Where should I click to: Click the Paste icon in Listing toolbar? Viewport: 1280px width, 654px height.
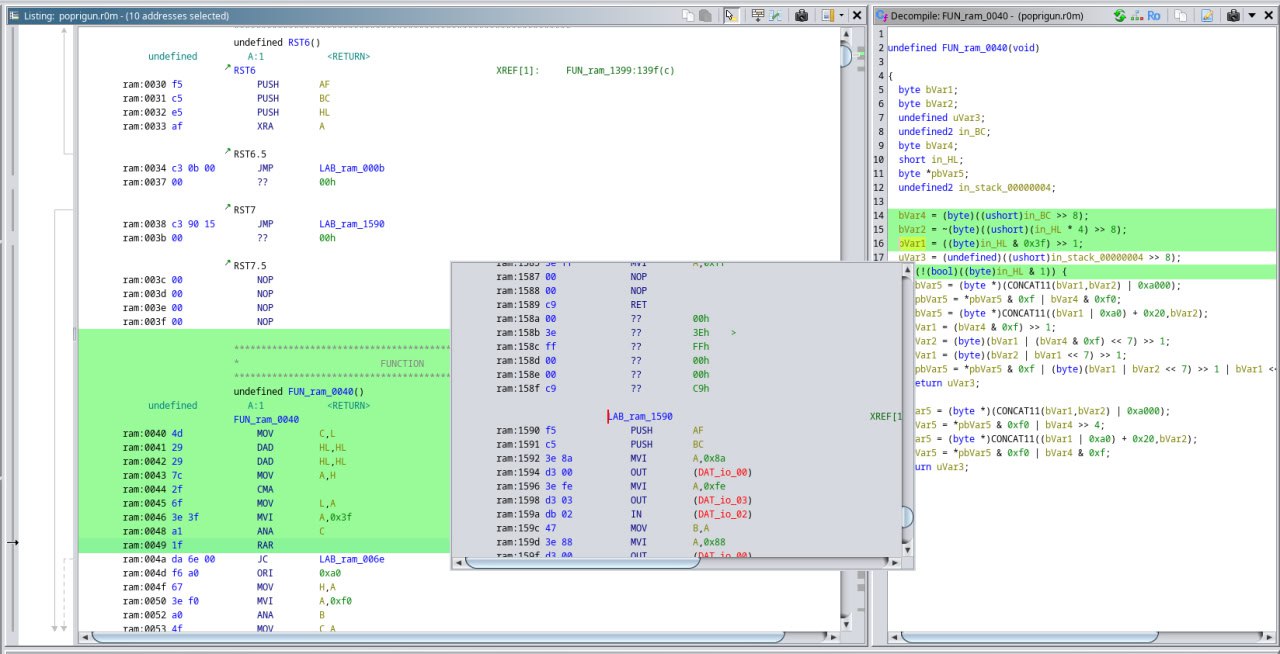(706, 16)
